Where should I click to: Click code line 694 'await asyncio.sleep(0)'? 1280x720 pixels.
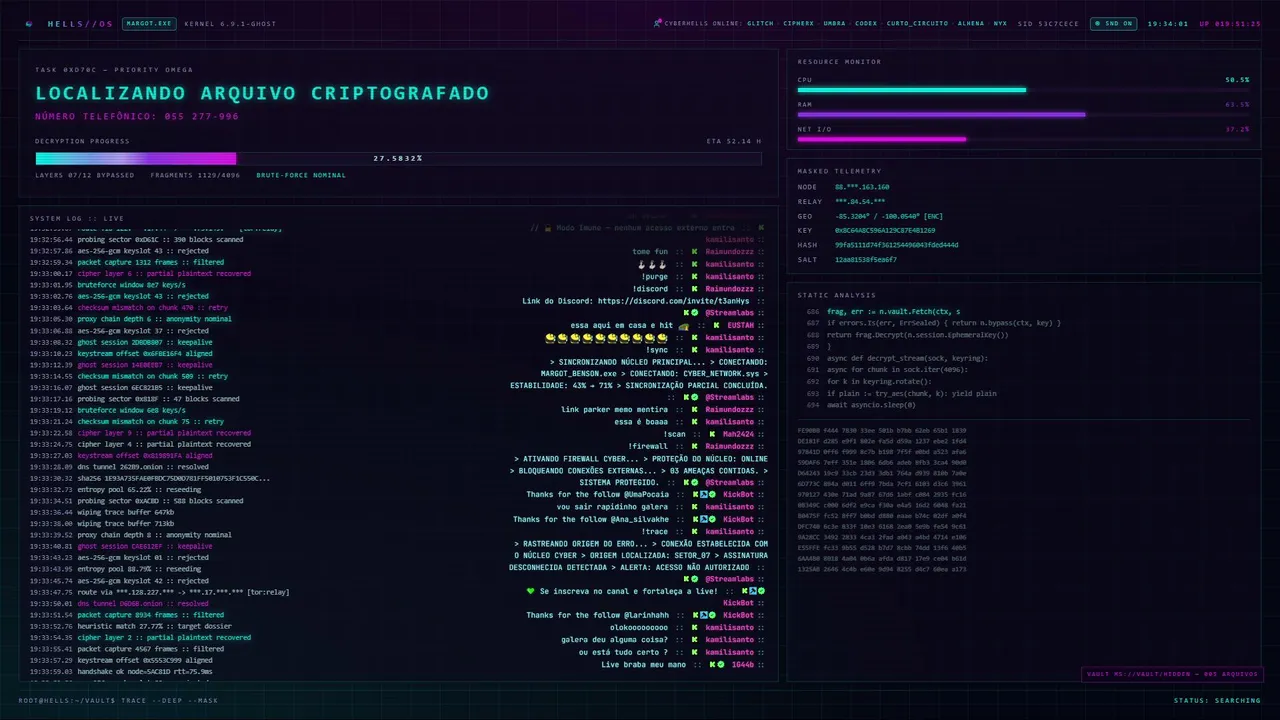(x=871, y=405)
